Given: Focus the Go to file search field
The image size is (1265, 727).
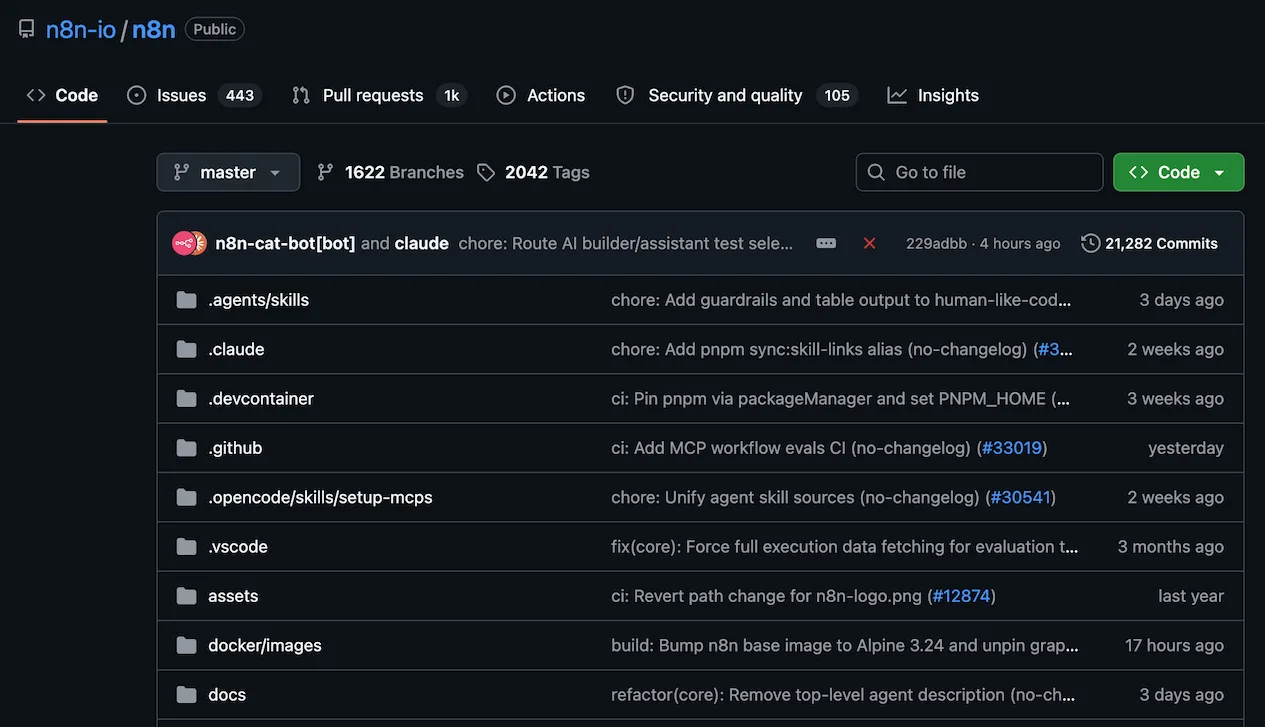Looking at the screenshot, I should click(x=979, y=172).
